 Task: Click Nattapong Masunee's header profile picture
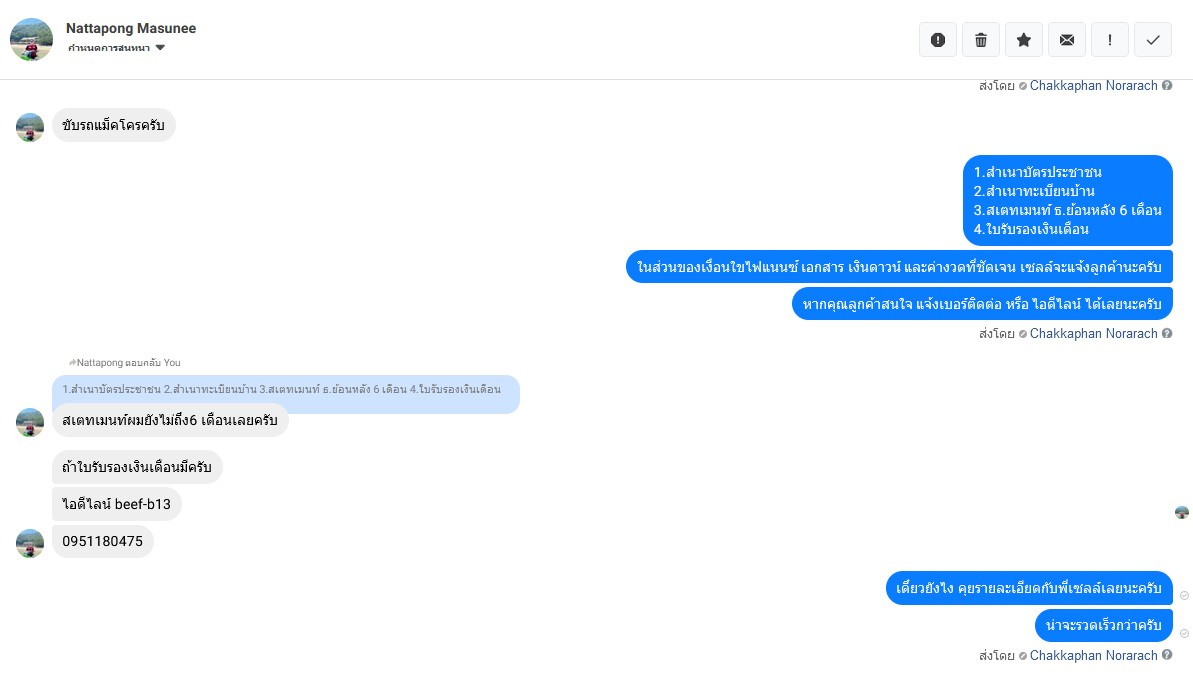31,39
